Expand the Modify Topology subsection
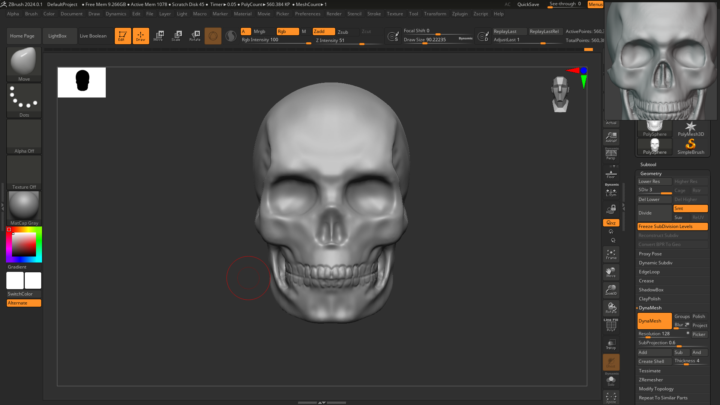Viewport: 720px width, 405px height. (656, 389)
